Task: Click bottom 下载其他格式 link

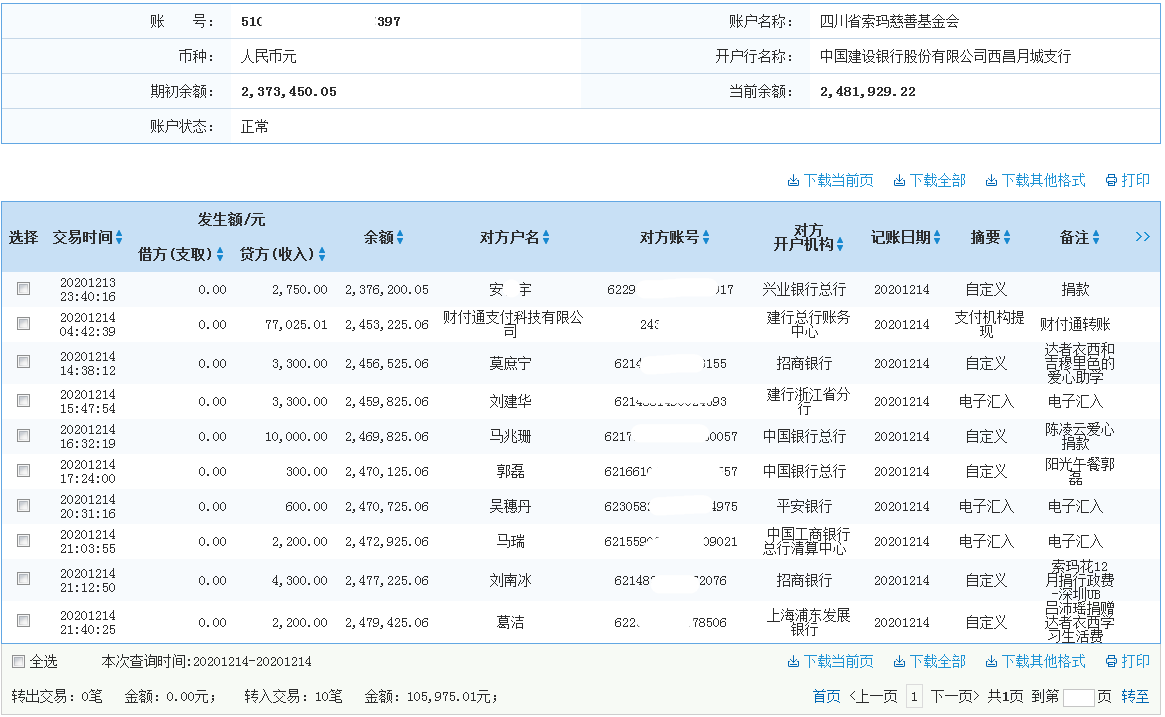Action: (x=1036, y=661)
